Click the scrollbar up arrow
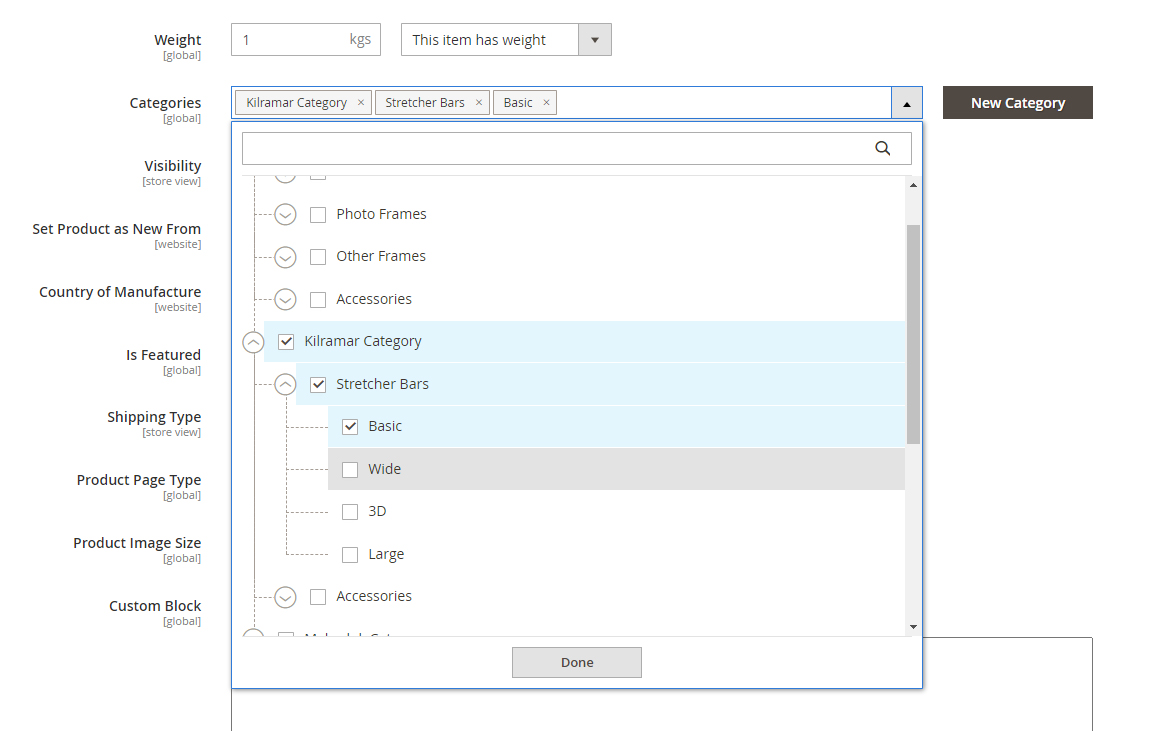1163x731 pixels. [x=913, y=185]
